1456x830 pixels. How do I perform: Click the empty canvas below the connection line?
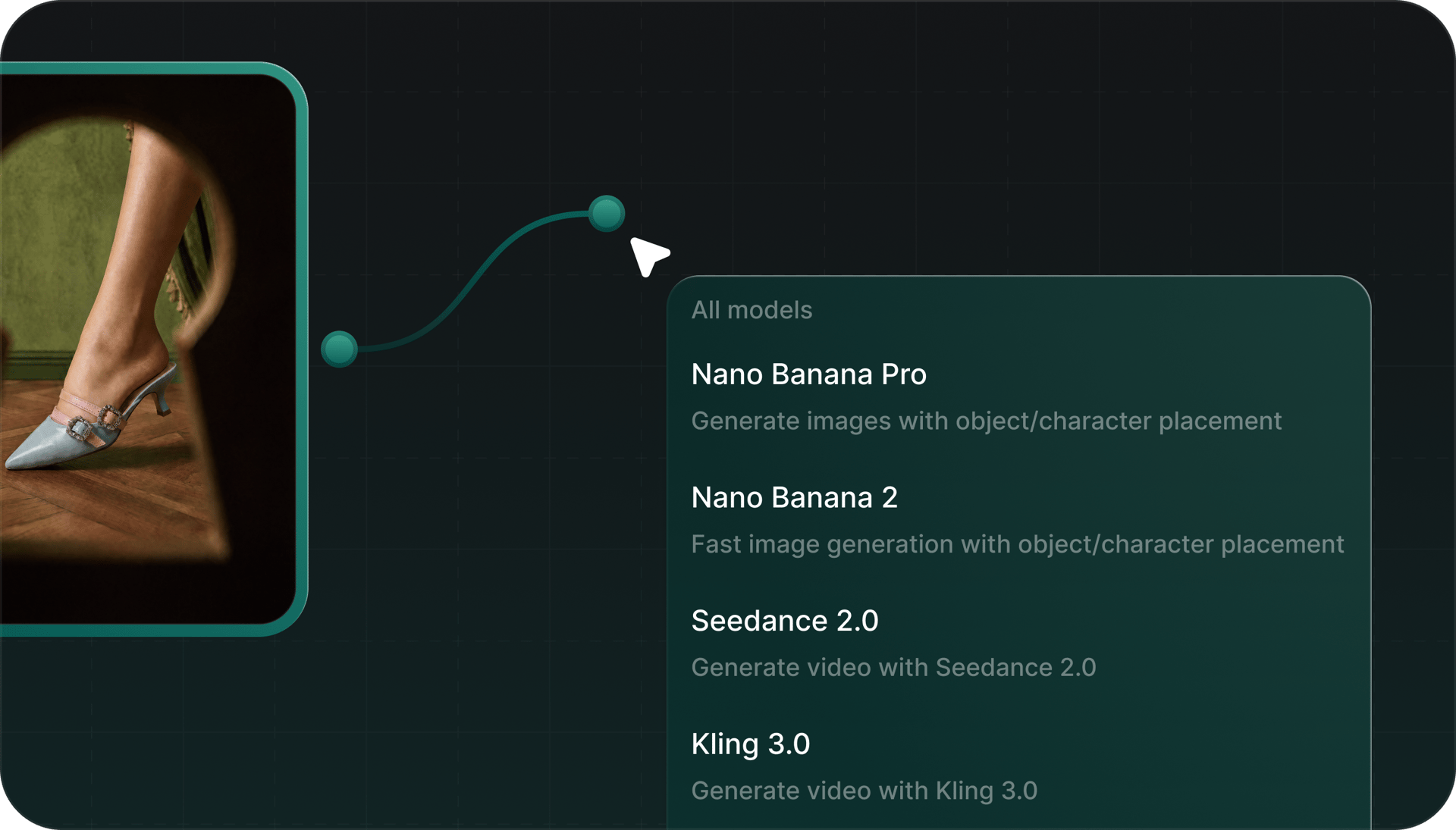click(493, 531)
